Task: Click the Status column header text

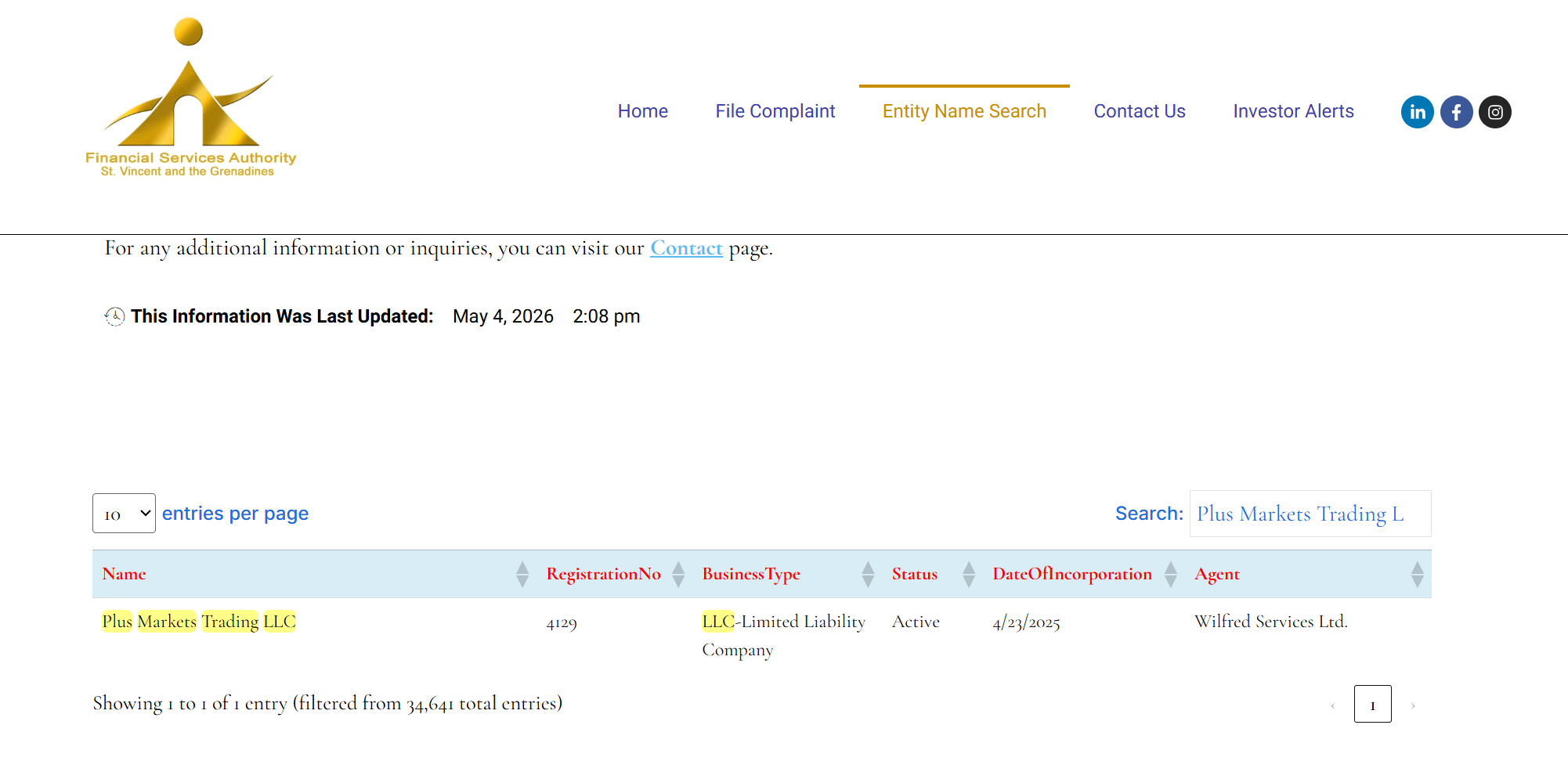Action: pyautogui.click(x=915, y=574)
